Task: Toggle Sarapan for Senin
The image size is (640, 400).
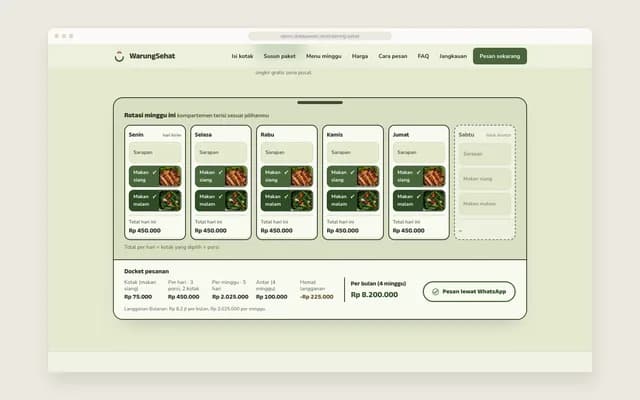Action: pos(155,152)
